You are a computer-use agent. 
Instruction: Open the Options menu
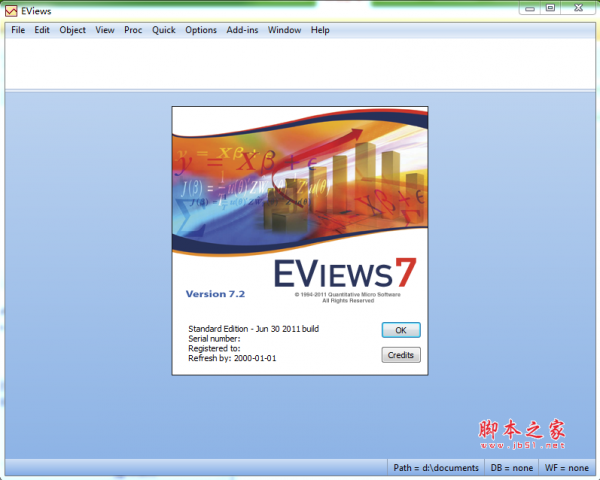coord(201,30)
